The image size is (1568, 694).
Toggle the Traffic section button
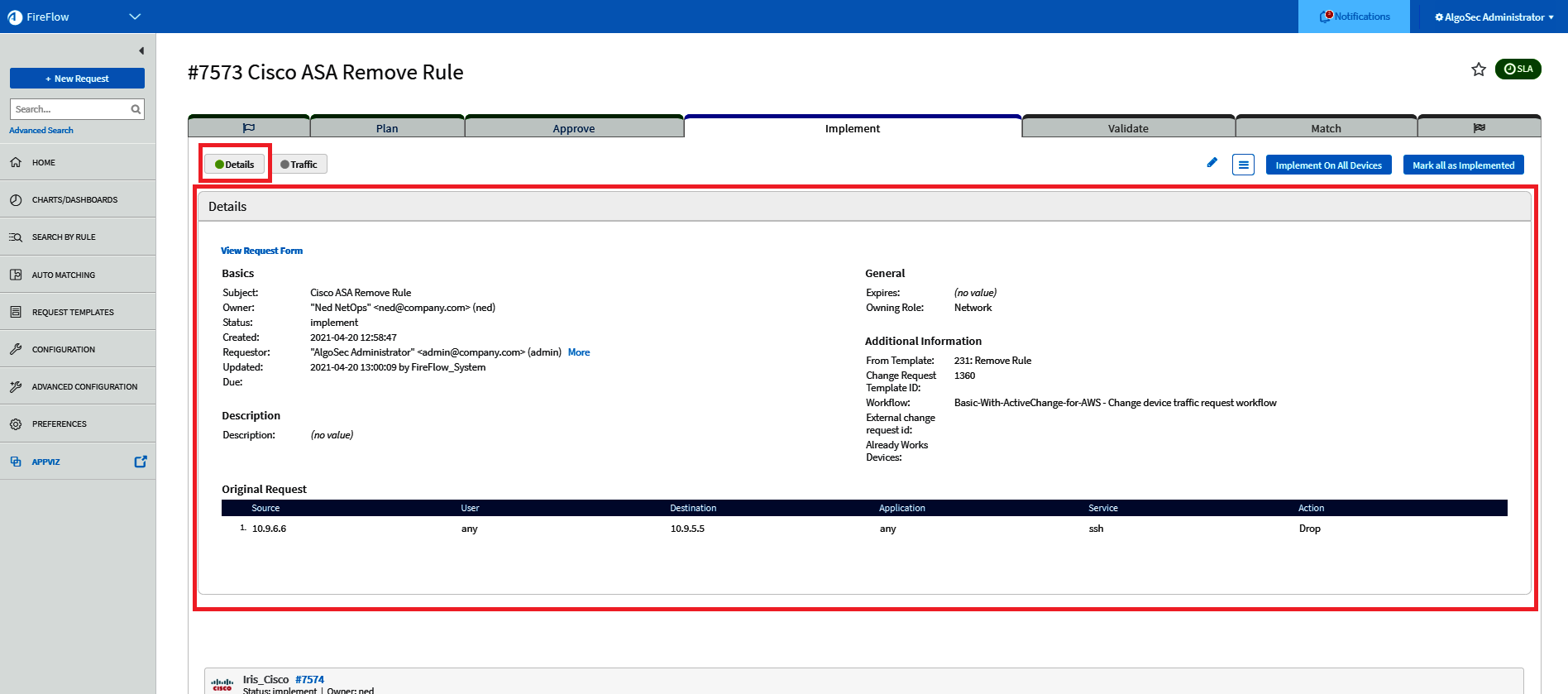[299, 165]
